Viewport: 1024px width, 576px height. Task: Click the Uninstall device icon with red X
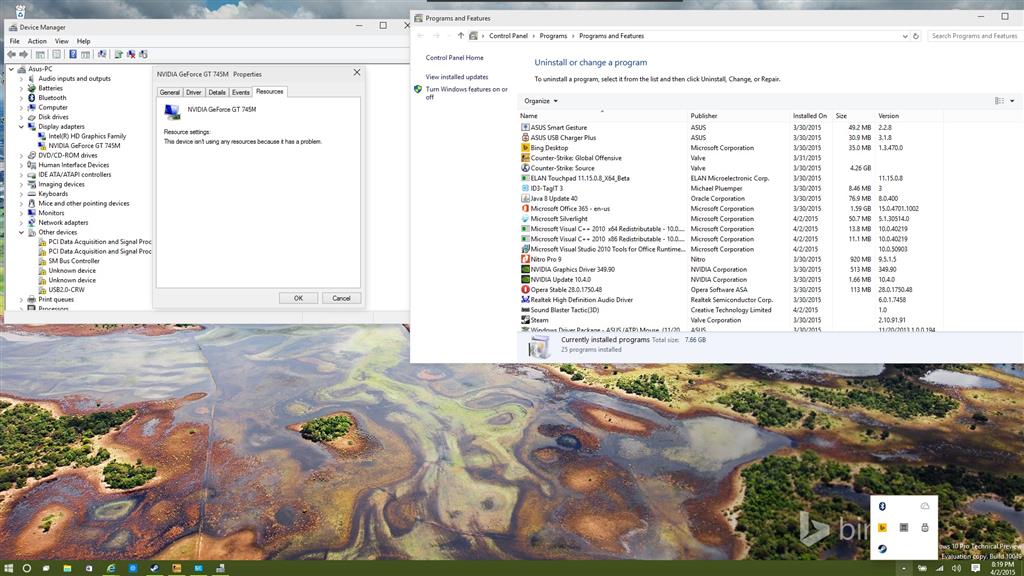pos(131,54)
